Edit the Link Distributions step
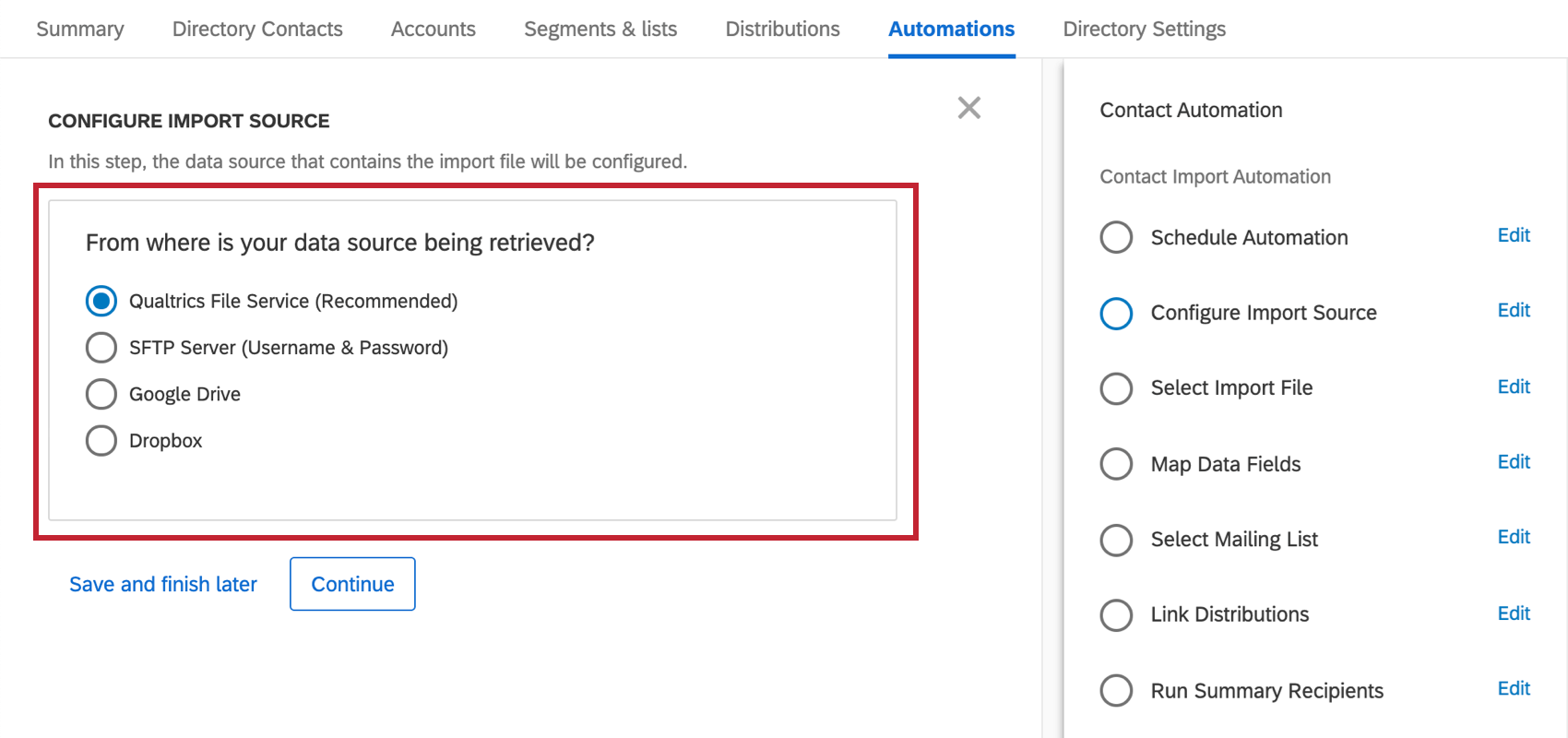Viewport: 1568px width, 738px height. pyautogui.click(x=1514, y=613)
